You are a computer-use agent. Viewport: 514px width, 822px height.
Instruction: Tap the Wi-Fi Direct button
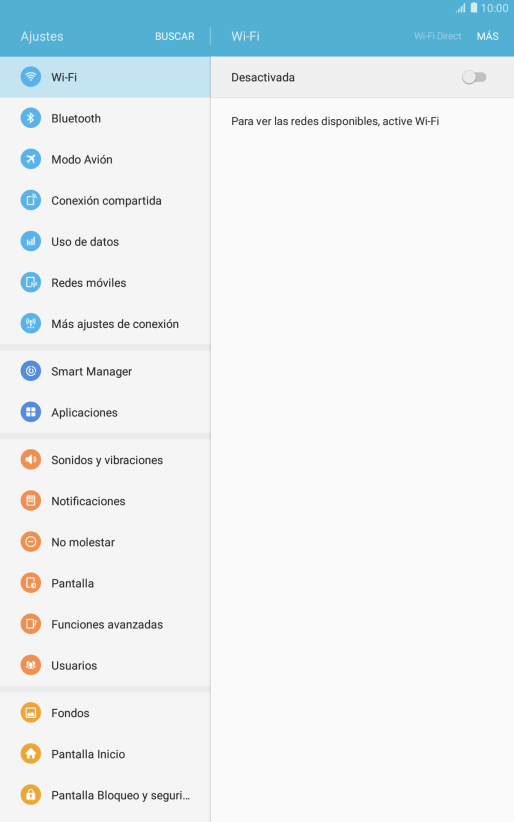pos(438,36)
